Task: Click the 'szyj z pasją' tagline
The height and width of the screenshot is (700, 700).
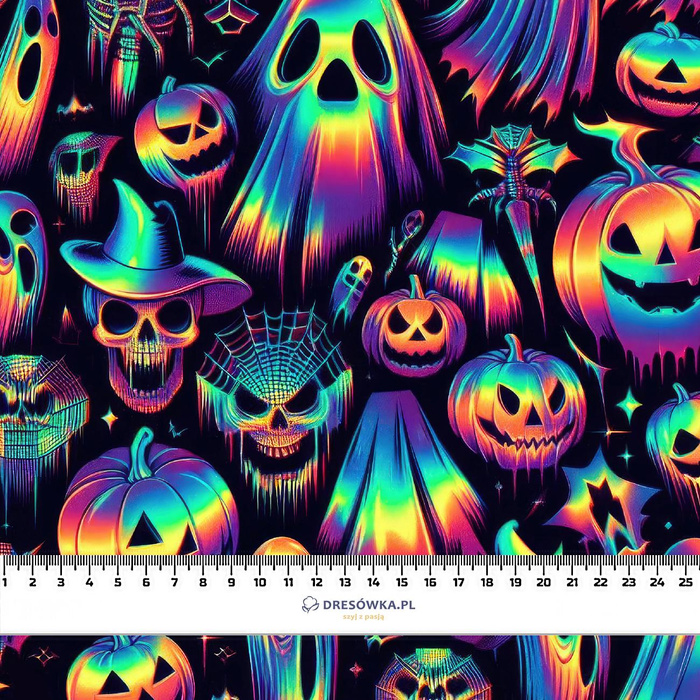Action: tap(350, 618)
